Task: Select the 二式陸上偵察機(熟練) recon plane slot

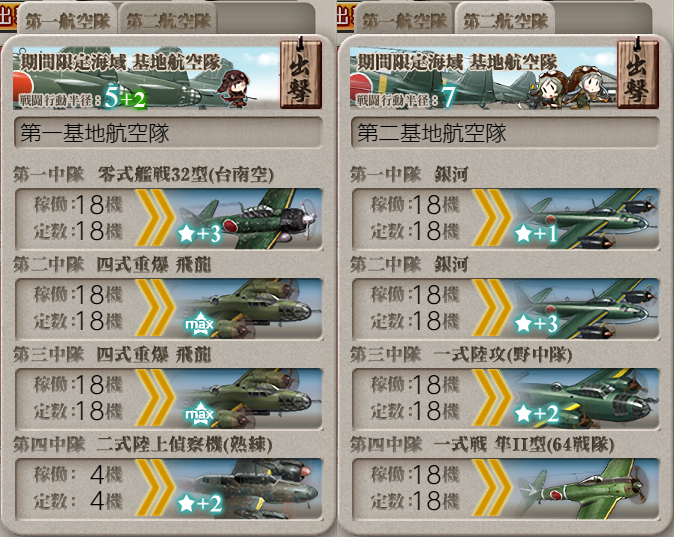Action: [169, 489]
